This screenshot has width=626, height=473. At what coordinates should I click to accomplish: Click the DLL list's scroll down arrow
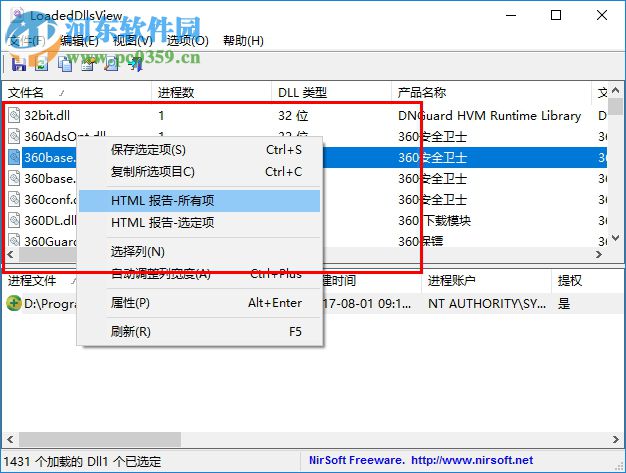[616, 238]
